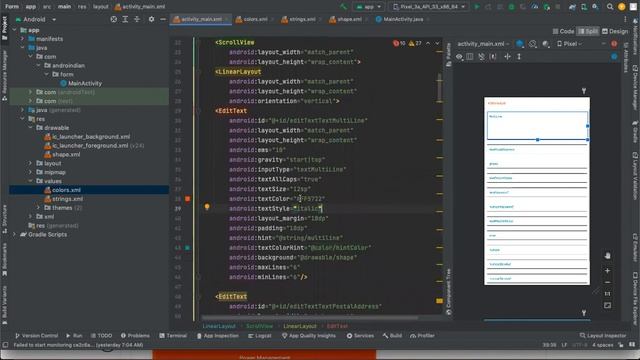Click zoom to fit screen icon
Viewport: 640px width, 360px height.
click(x=607, y=305)
